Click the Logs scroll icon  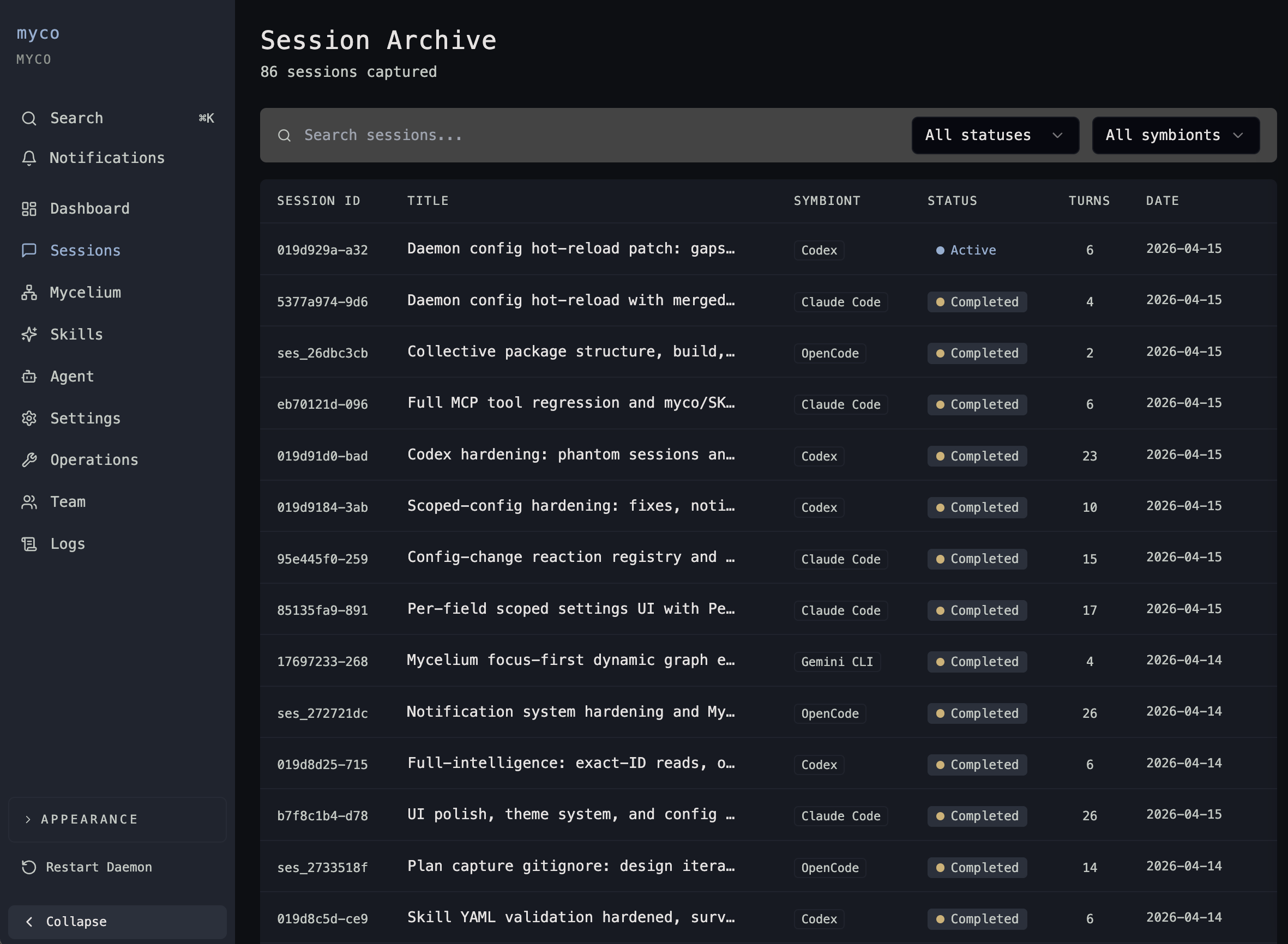click(29, 544)
